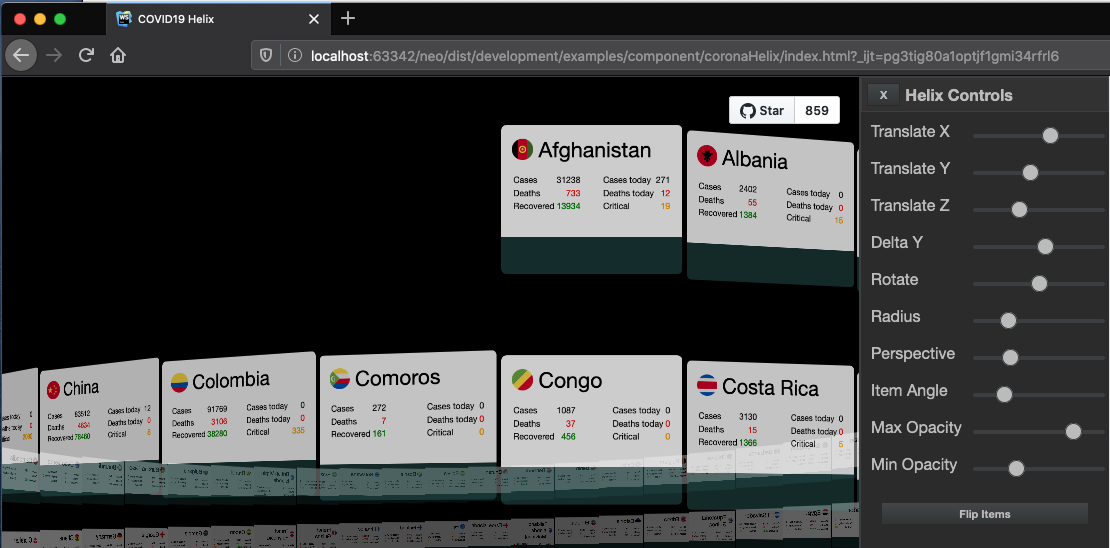Image resolution: width=1110 pixels, height=548 pixels.
Task: Close the COVID19 Helix tab
Action: 314,19
